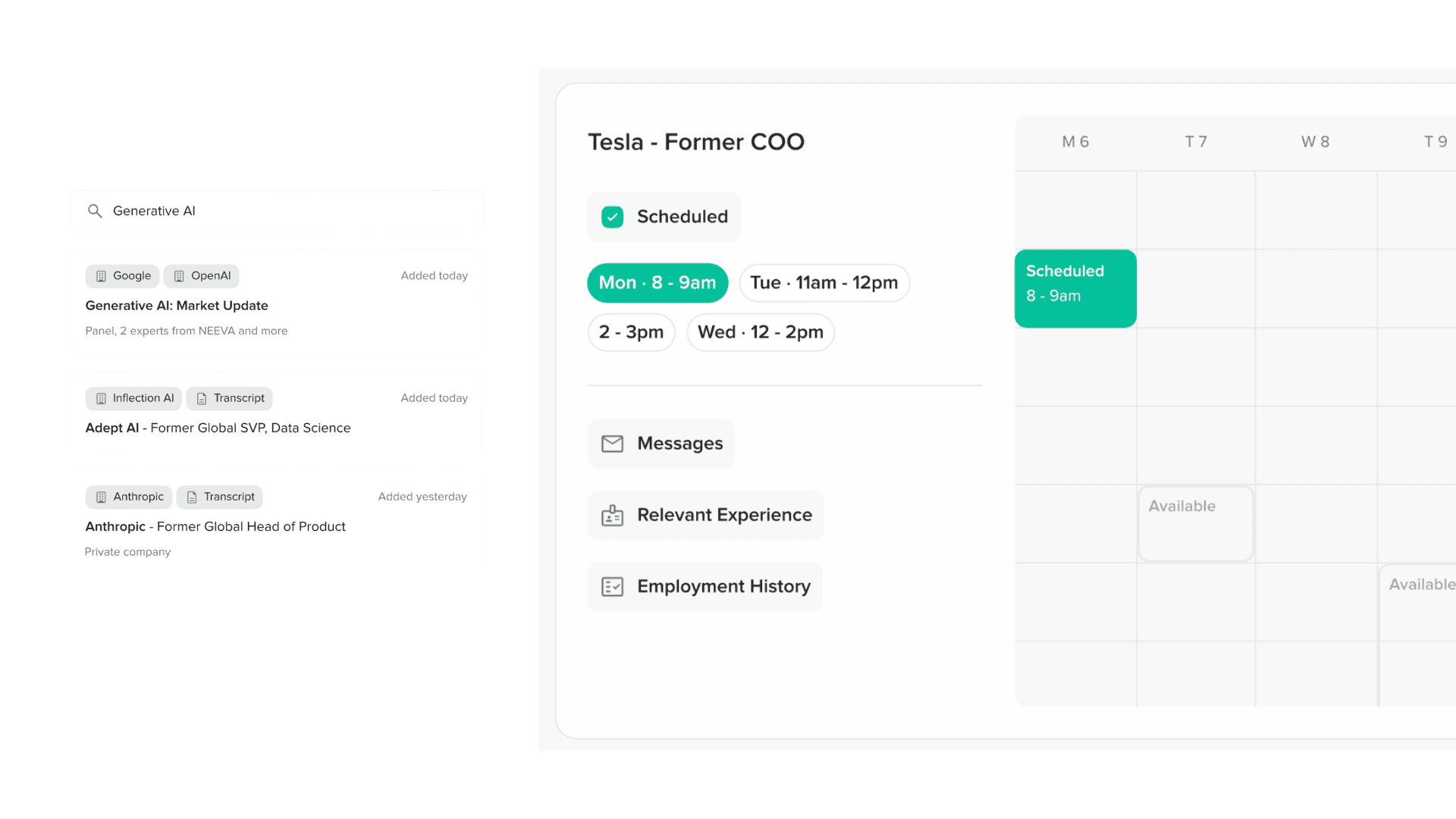Focus the Generative AI search field
Viewport: 1456px width, 819px height.
pyautogui.click(x=277, y=211)
